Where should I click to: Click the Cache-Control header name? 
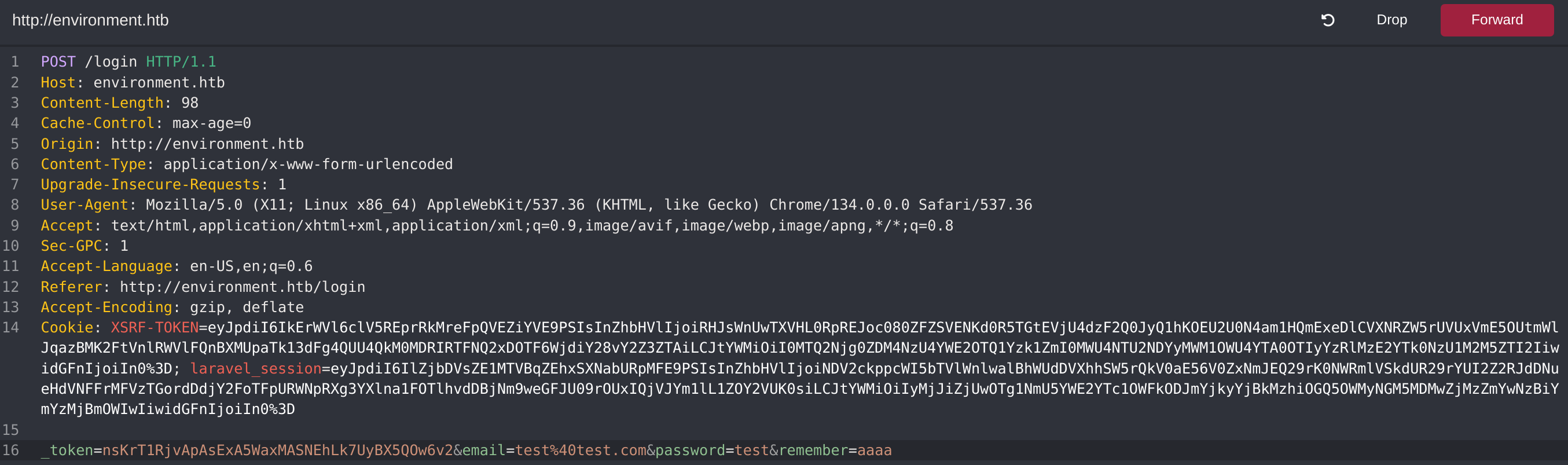point(97,123)
